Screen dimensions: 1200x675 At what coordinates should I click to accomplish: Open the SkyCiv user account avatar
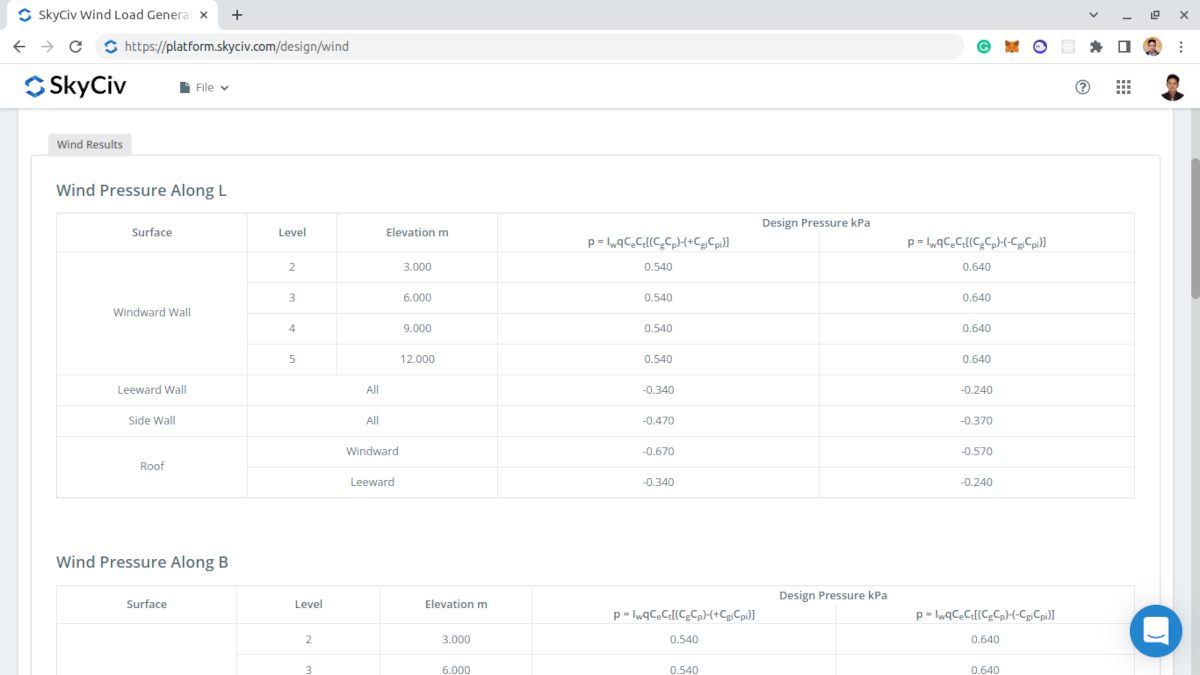[1173, 87]
